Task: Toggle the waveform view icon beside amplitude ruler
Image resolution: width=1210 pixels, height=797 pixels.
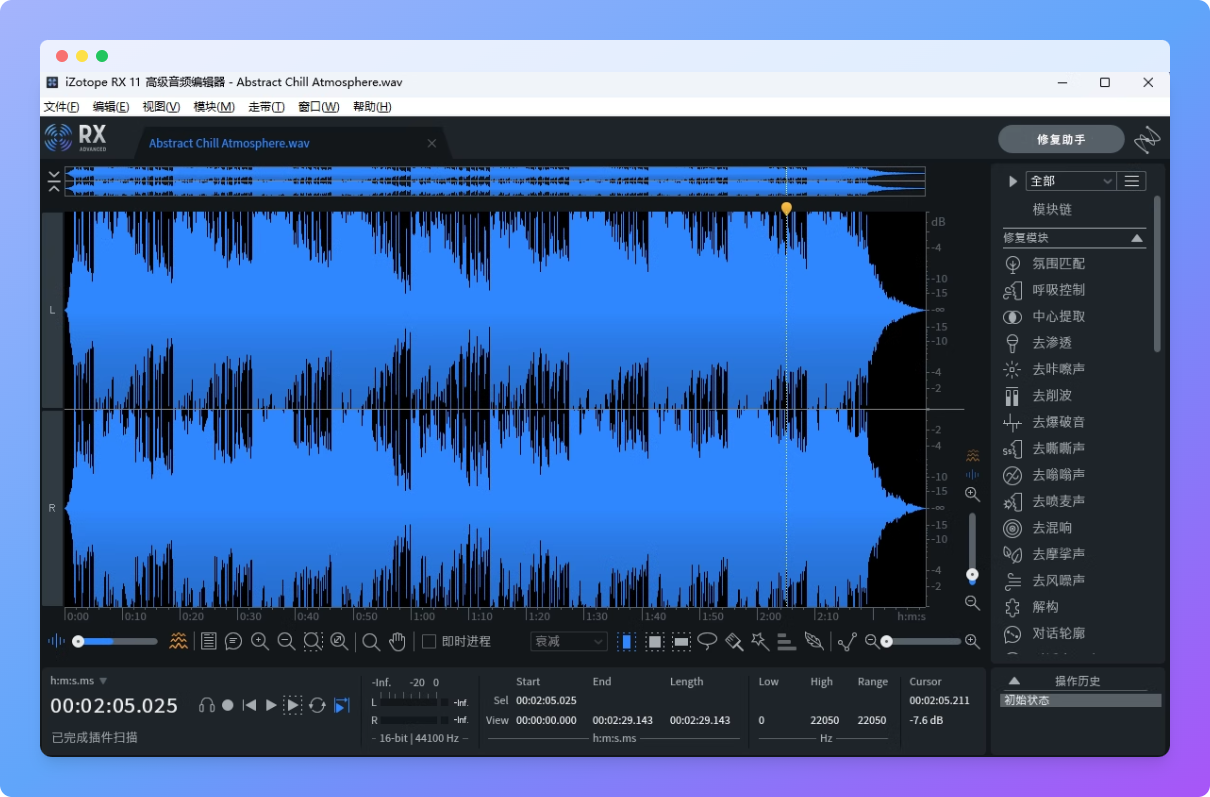Action: pyautogui.click(x=972, y=474)
